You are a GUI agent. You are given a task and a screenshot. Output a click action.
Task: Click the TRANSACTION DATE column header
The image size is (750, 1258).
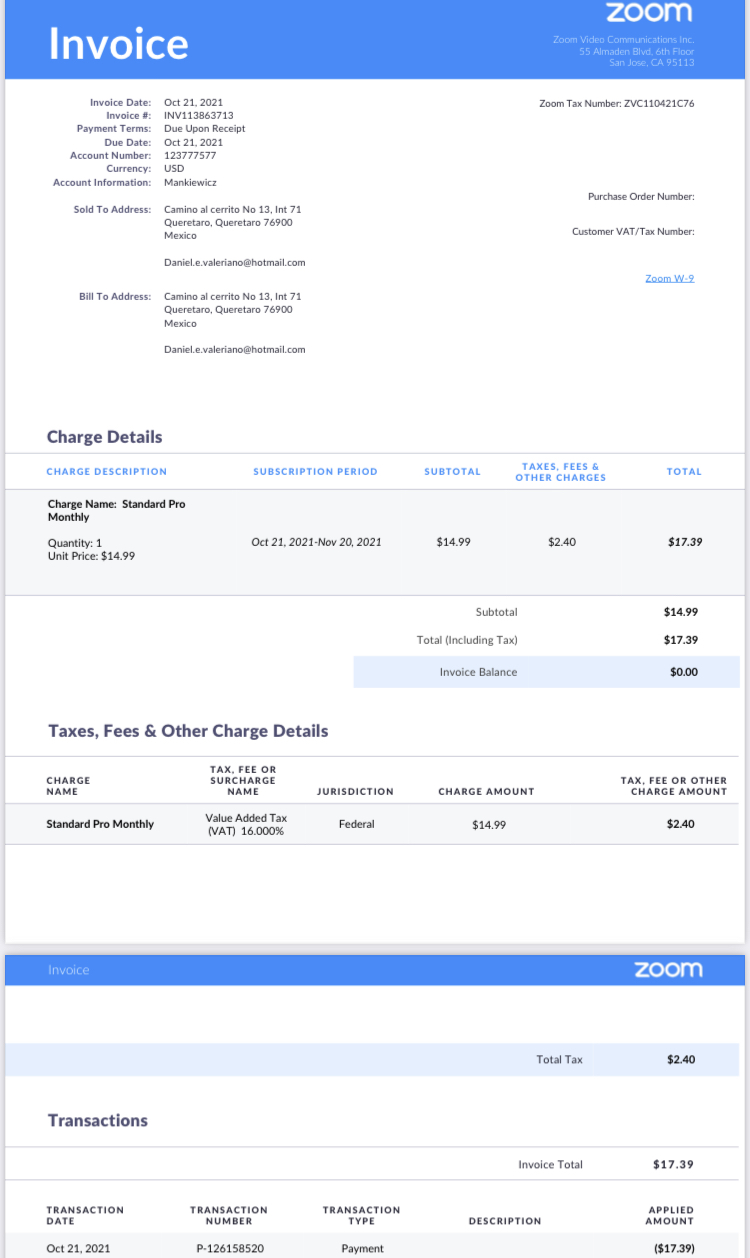[x=85, y=1215]
